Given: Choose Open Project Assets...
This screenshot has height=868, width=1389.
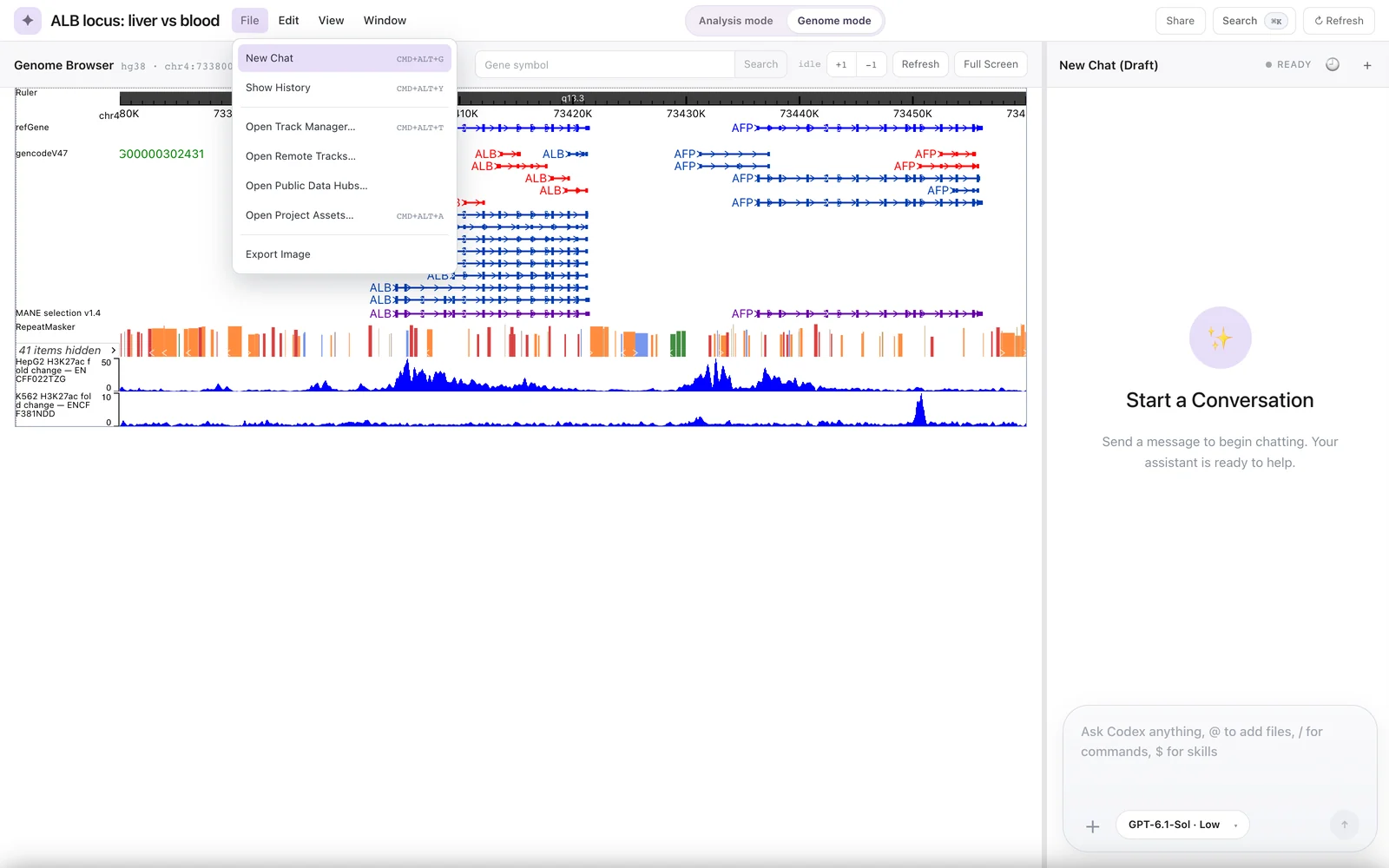Looking at the screenshot, I should pos(345,215).
